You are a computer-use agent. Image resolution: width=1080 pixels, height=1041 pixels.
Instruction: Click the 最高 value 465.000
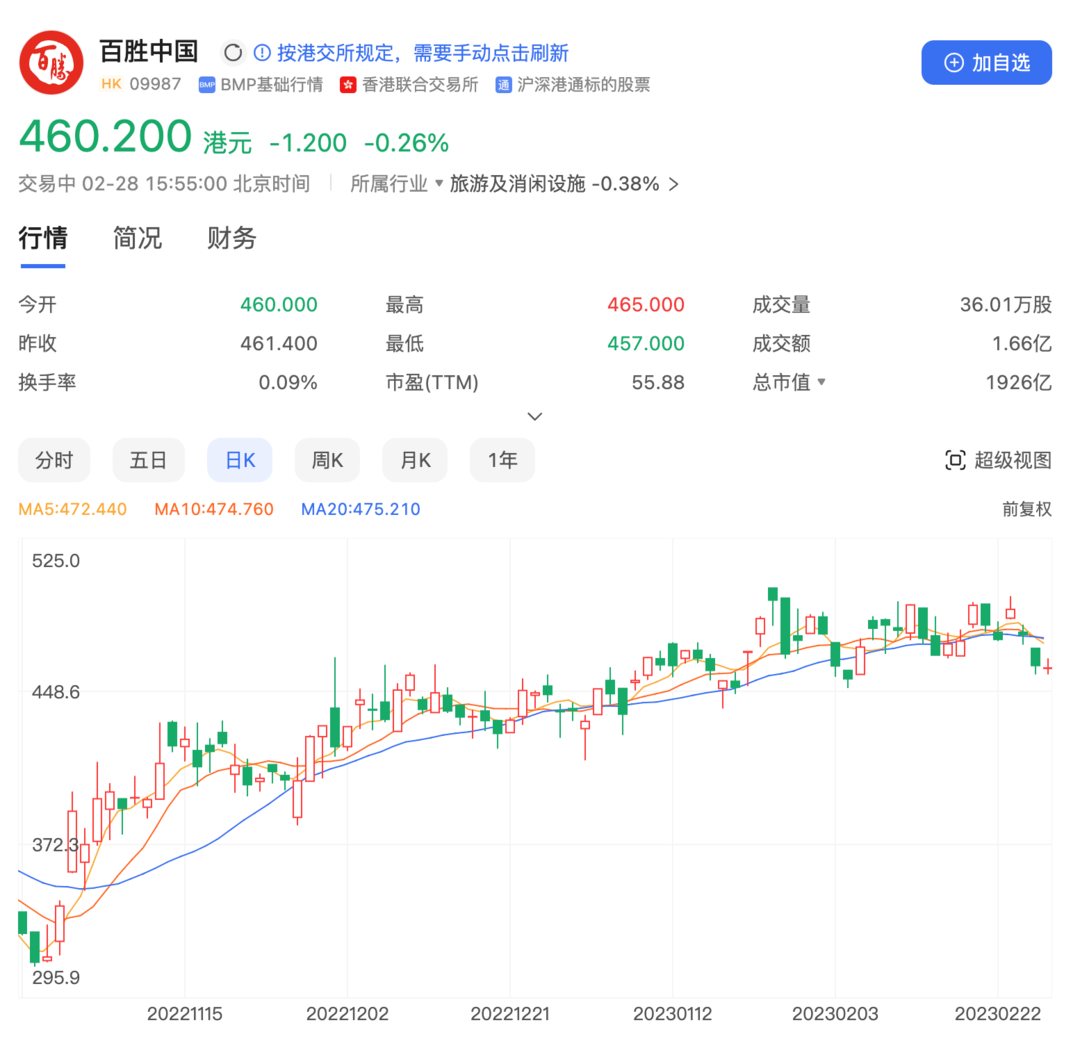pos(645,305)
